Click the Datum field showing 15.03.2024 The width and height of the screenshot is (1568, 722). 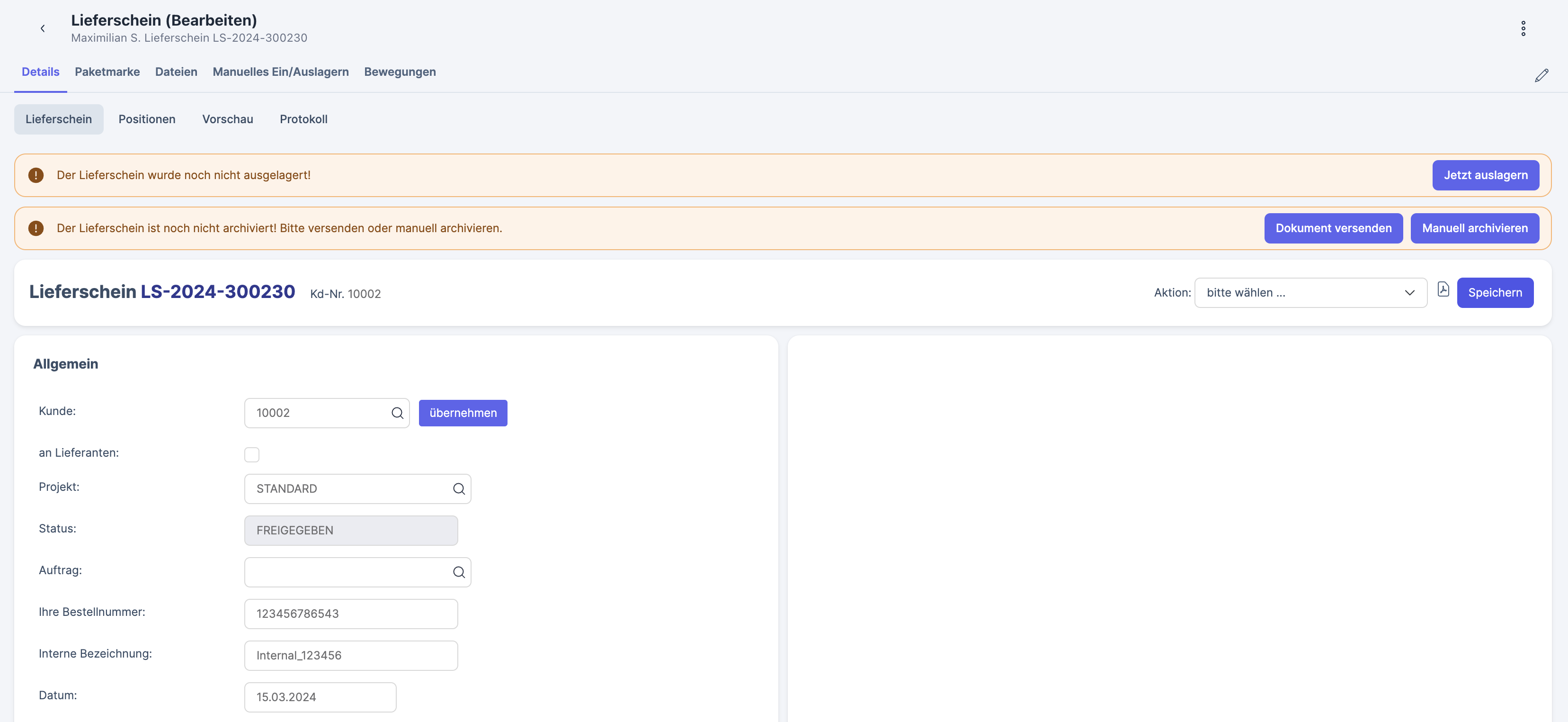(320, 697)
